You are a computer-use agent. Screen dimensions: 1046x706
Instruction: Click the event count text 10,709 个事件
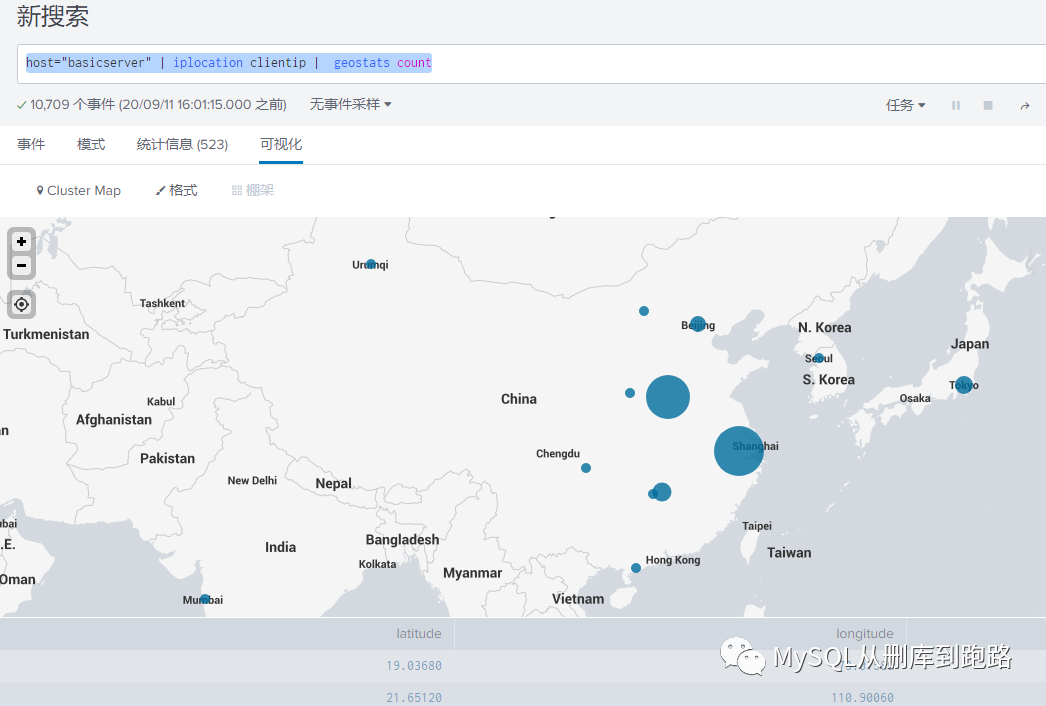point(73,105)
